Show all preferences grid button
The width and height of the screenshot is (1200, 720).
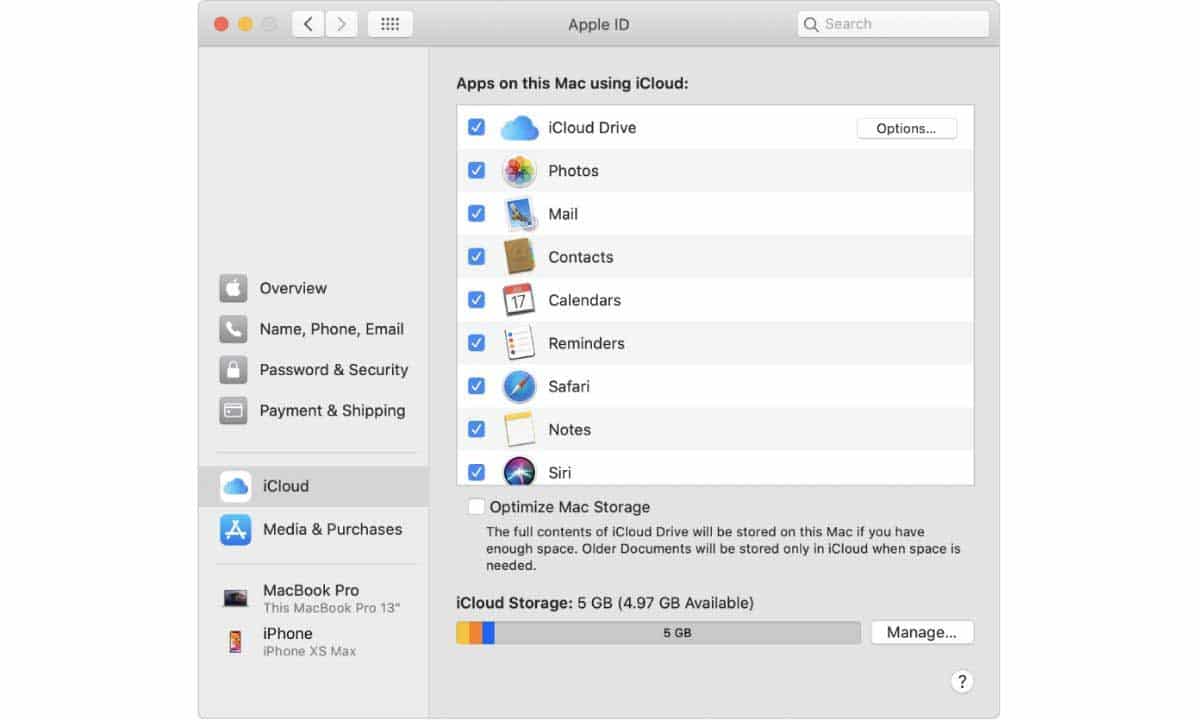click(x=390, y=24)
